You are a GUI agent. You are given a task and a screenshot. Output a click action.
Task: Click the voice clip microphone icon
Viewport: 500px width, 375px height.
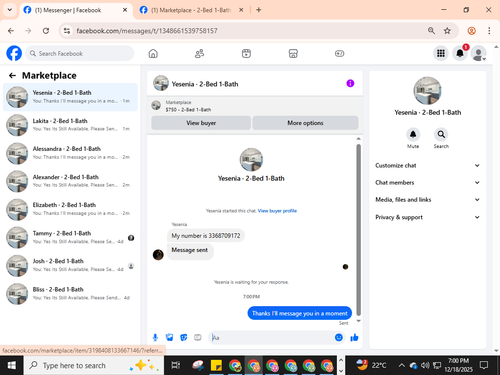pyautogui.click(x=155, y=338)
